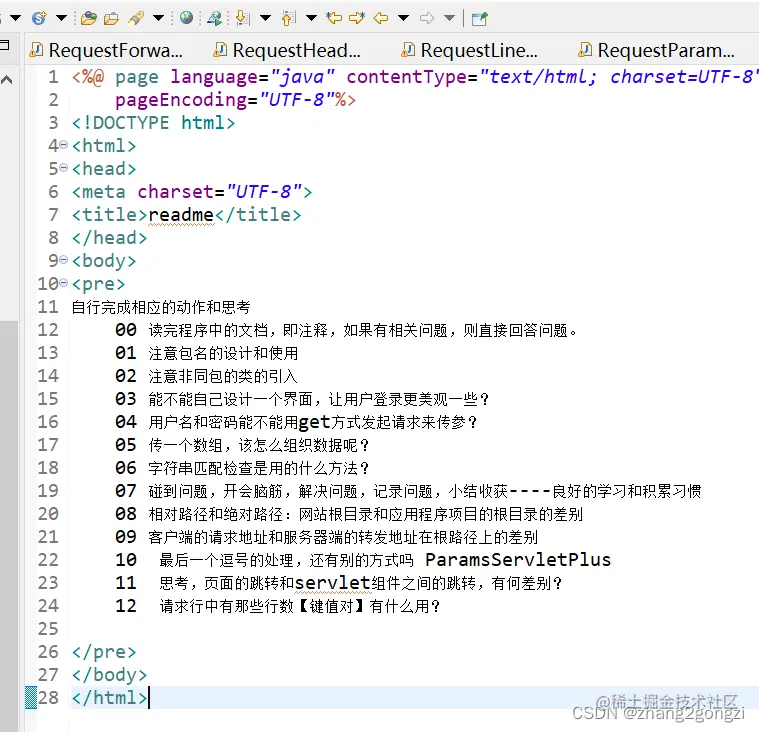
Task: Click the RequestParam... tab Java file icon
Action: 585,49
